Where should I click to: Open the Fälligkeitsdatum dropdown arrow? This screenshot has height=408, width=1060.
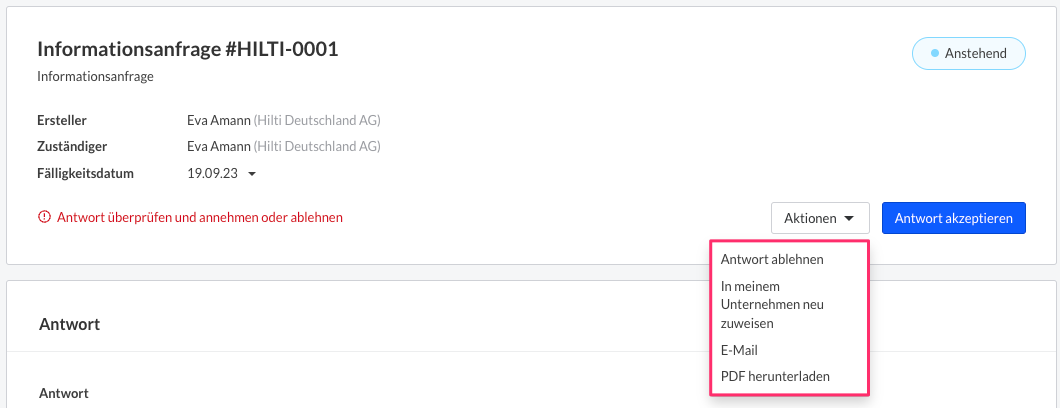[251, 174]
